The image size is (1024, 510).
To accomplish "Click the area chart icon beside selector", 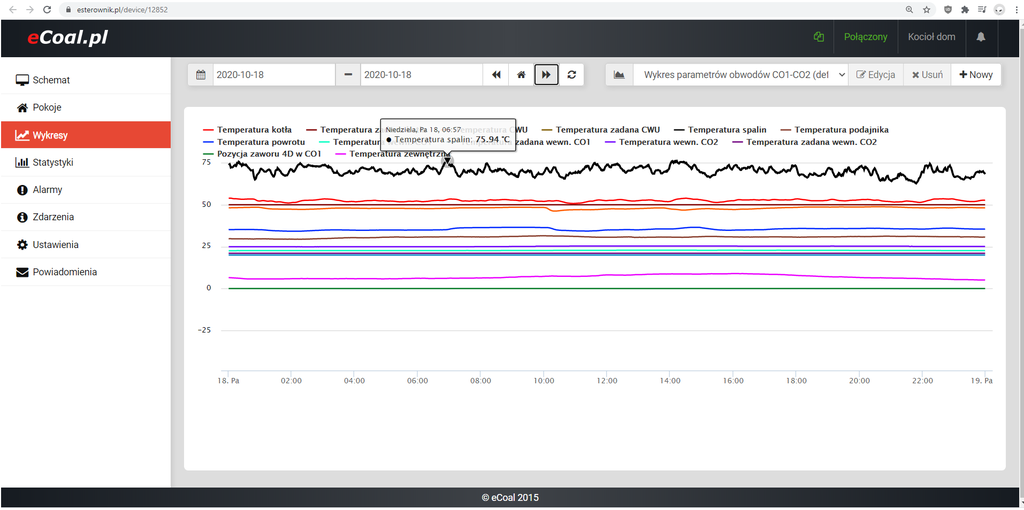I will 619,75.
